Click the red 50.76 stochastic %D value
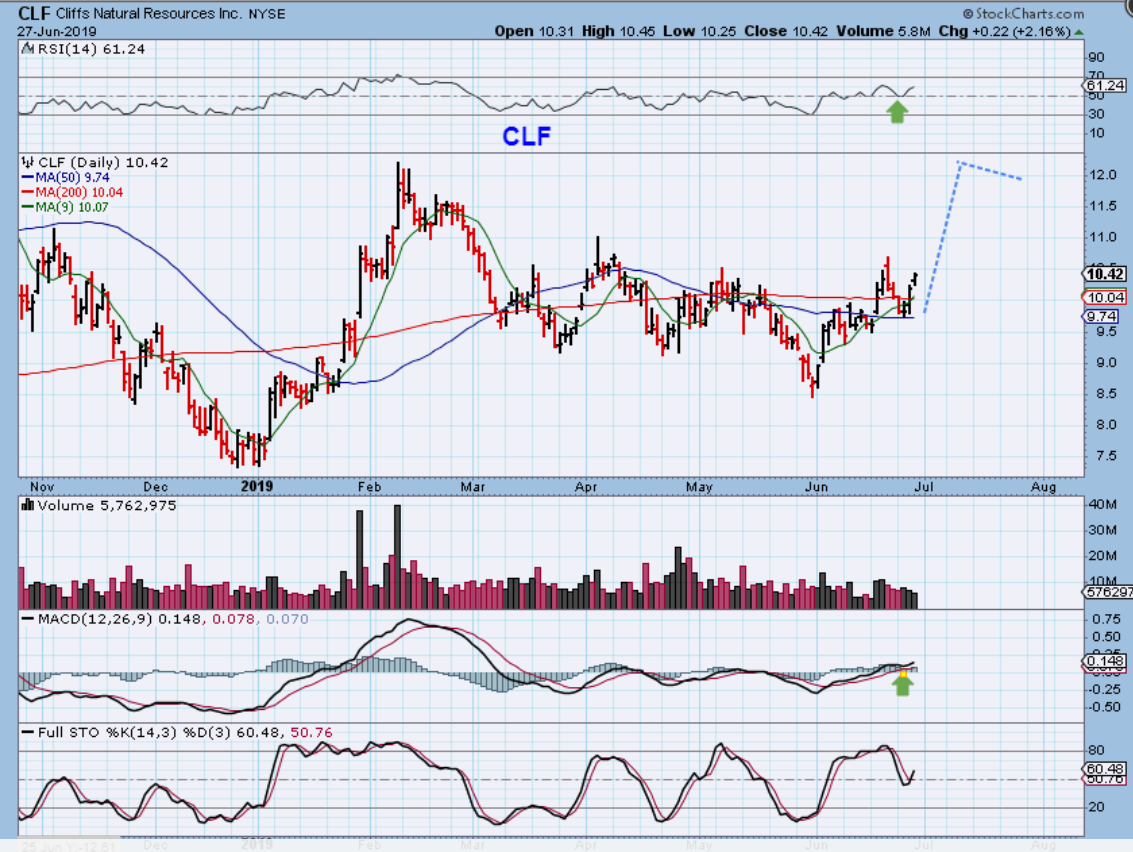 pyautogui.click(x=311, y=733)
